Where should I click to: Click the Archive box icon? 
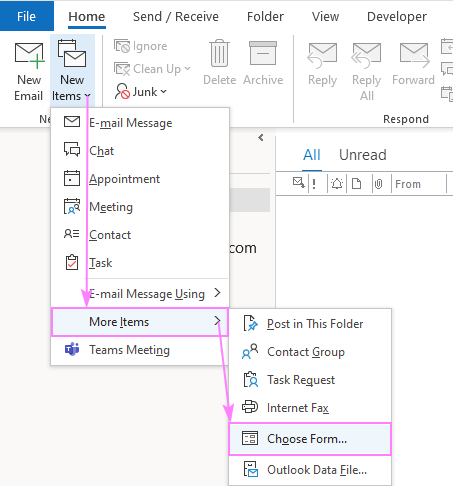pos(263,53)
